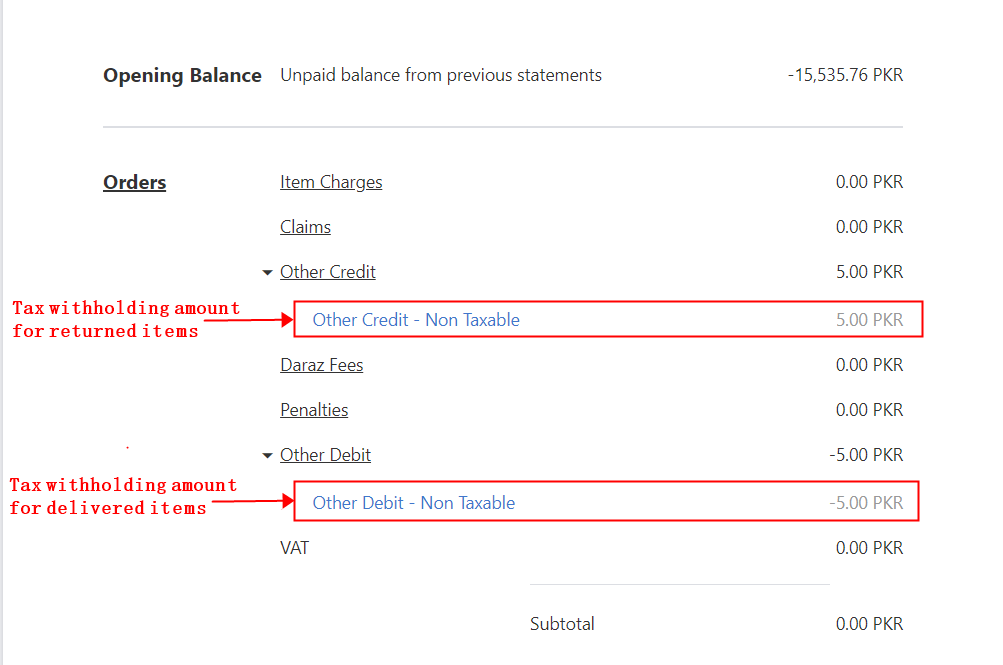The width and height of the screenshot is (1003, 665).
Task: Open the Item Charges link
Action: tap(331, 182)
